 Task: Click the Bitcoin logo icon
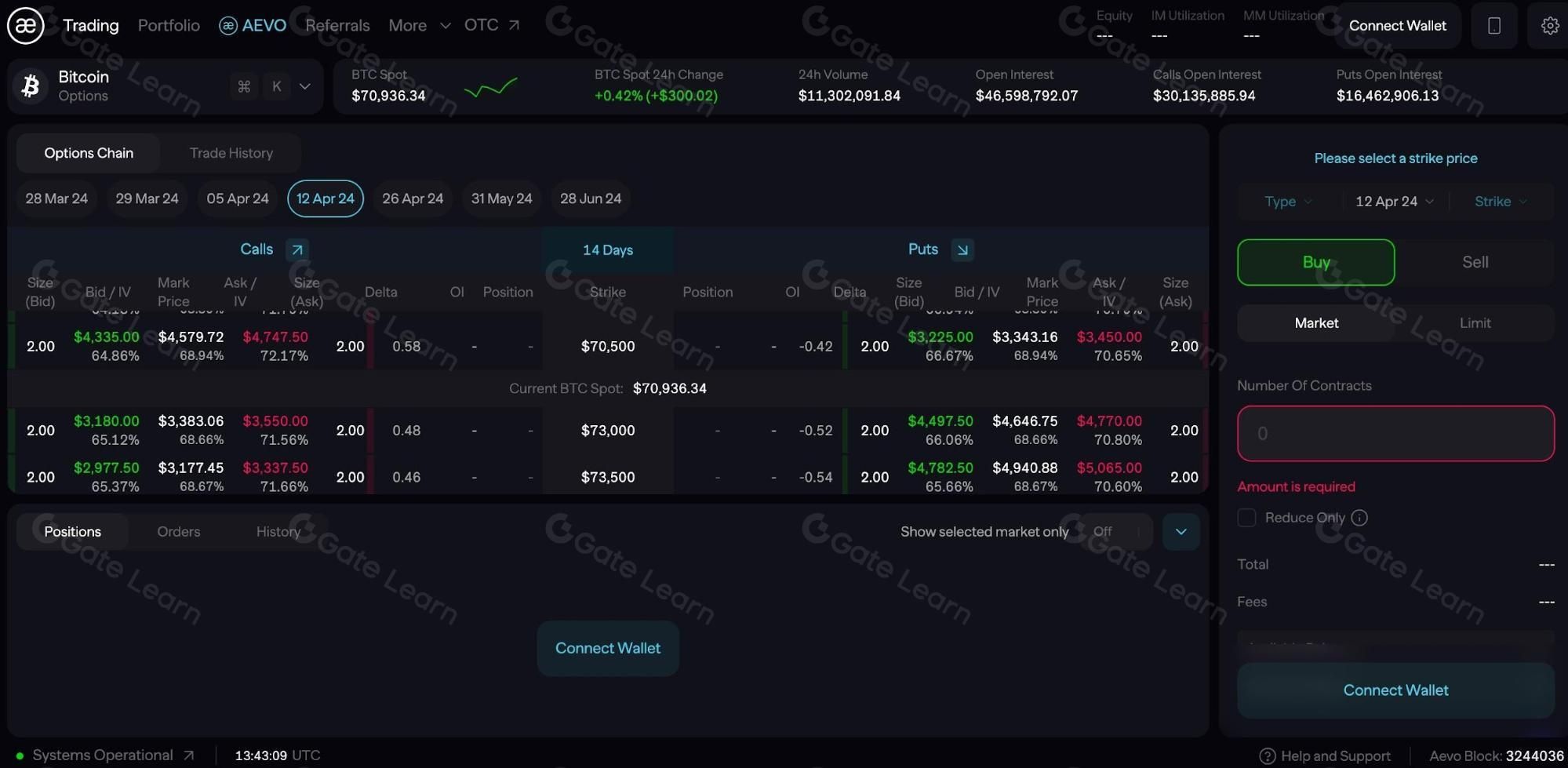click(x=31, y=86)
